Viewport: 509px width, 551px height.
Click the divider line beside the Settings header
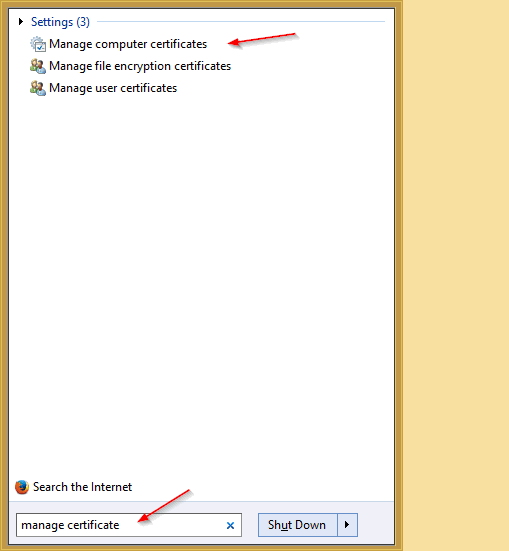click(241, 22)
